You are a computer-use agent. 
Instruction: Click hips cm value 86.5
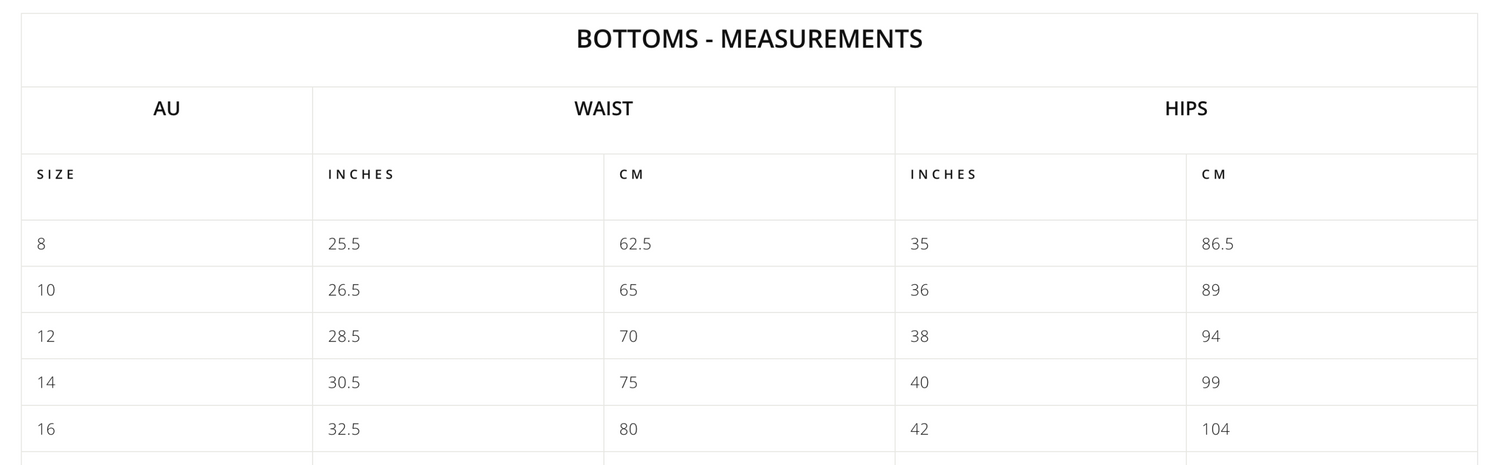pos(1217,244)
